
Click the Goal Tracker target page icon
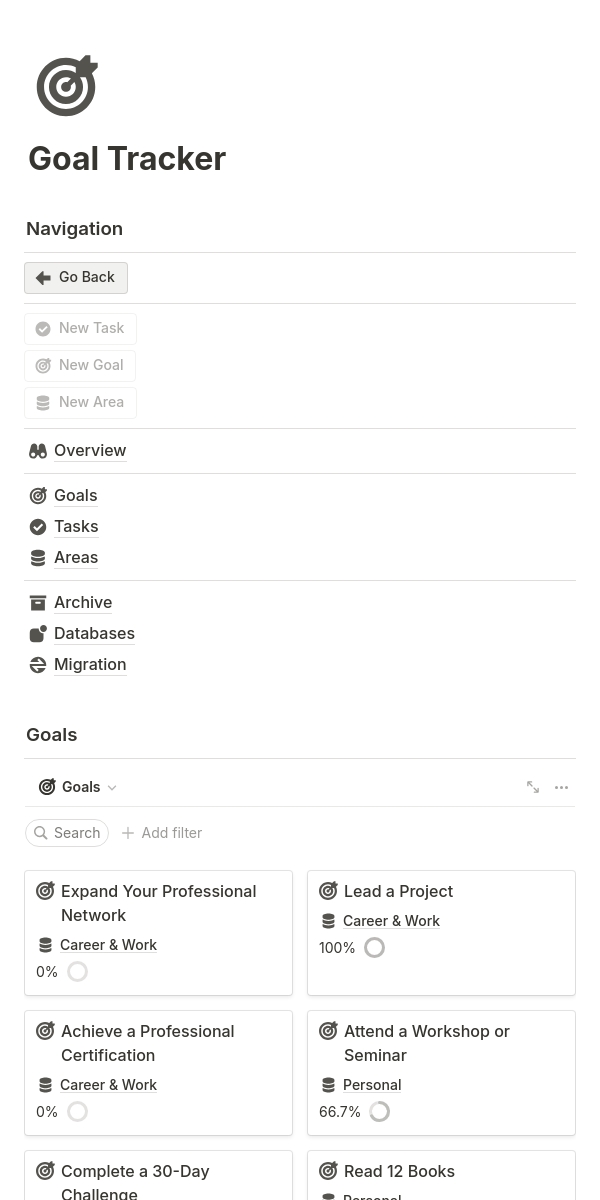pyautogui.click(x=67, y=85)
